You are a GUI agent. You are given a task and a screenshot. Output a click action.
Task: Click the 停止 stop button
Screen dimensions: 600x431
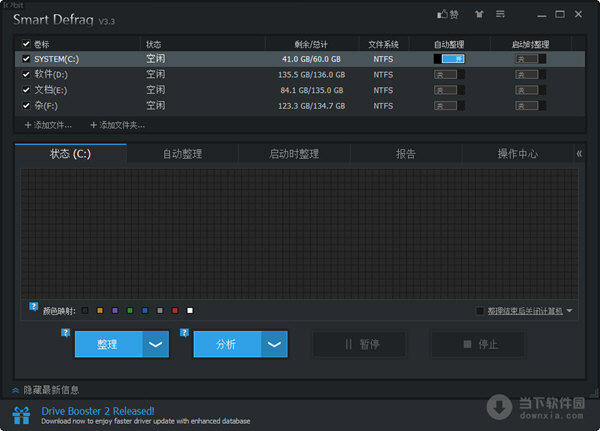pos(478,344)
